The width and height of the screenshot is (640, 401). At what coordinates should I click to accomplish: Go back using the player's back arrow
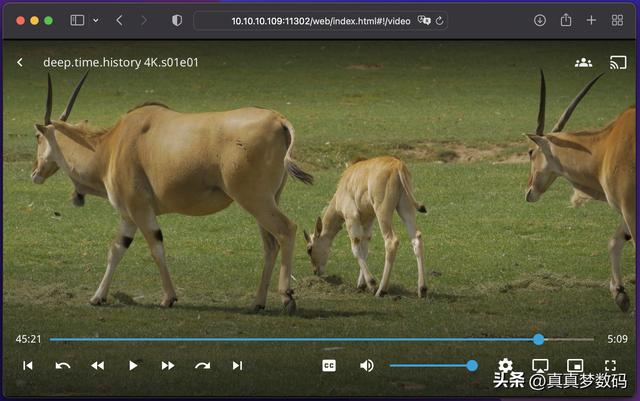(20, 62)
